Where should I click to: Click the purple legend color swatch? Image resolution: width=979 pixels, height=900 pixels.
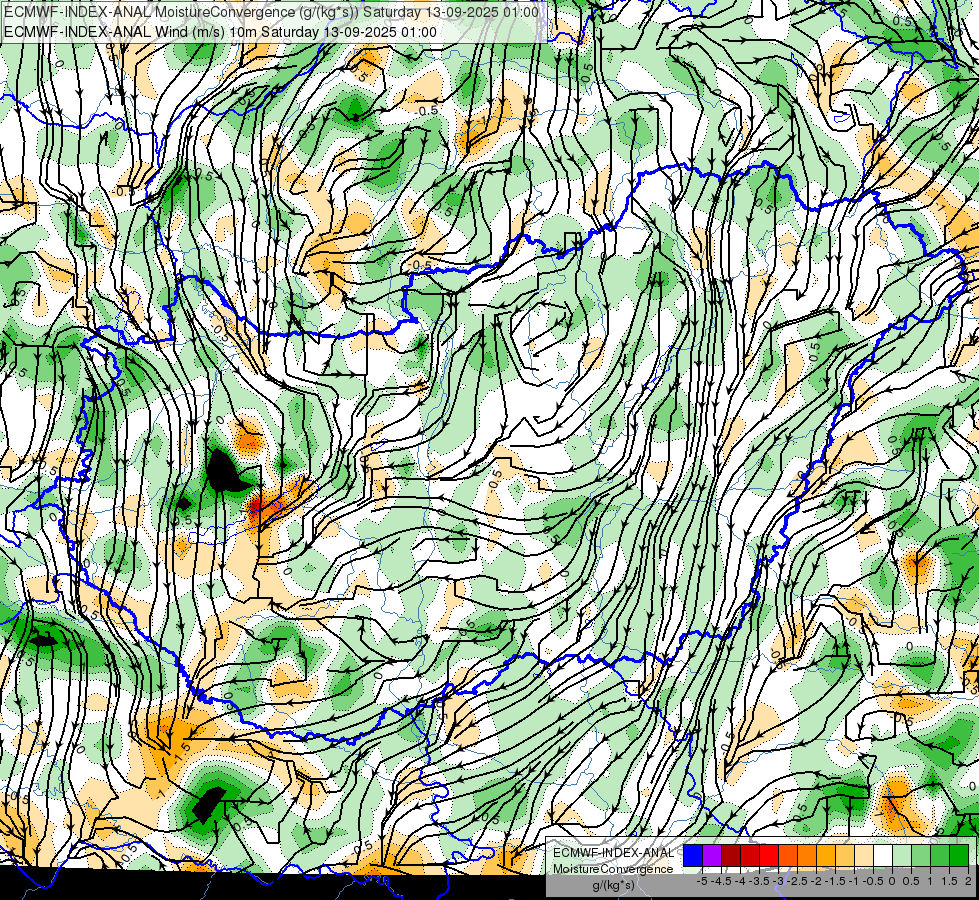pos(712,856)
